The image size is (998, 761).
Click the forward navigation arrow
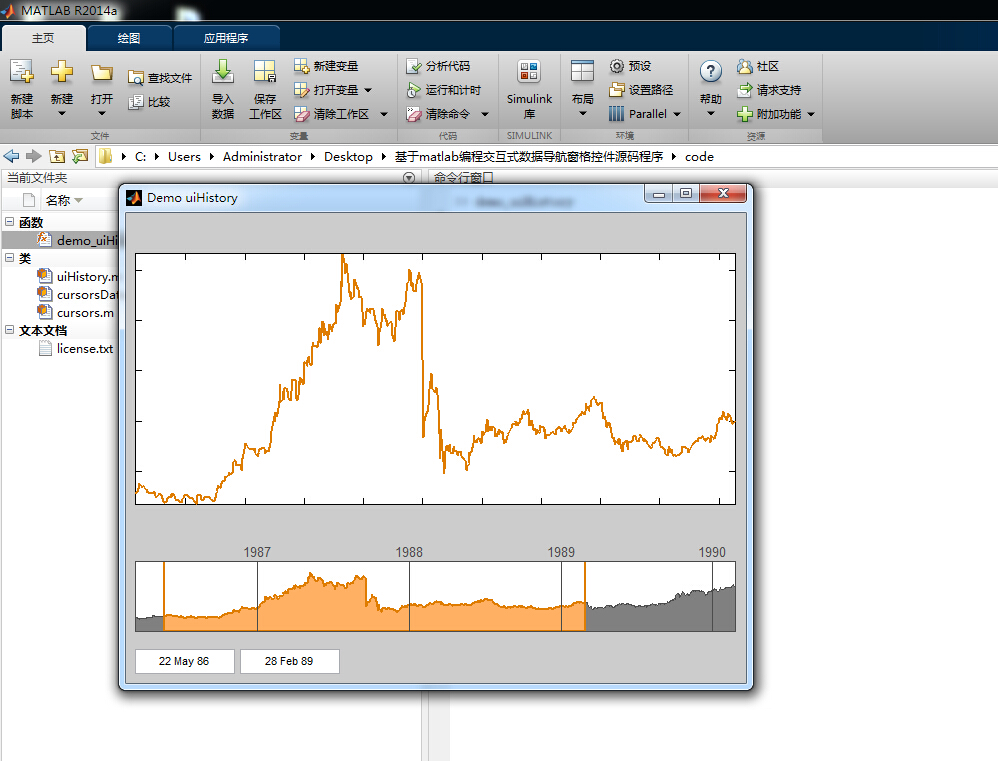34,157
